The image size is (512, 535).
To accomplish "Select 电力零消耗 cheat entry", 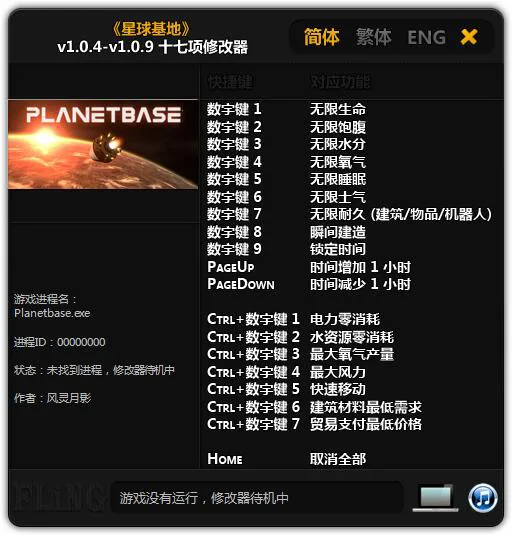I will coord(345,320).
